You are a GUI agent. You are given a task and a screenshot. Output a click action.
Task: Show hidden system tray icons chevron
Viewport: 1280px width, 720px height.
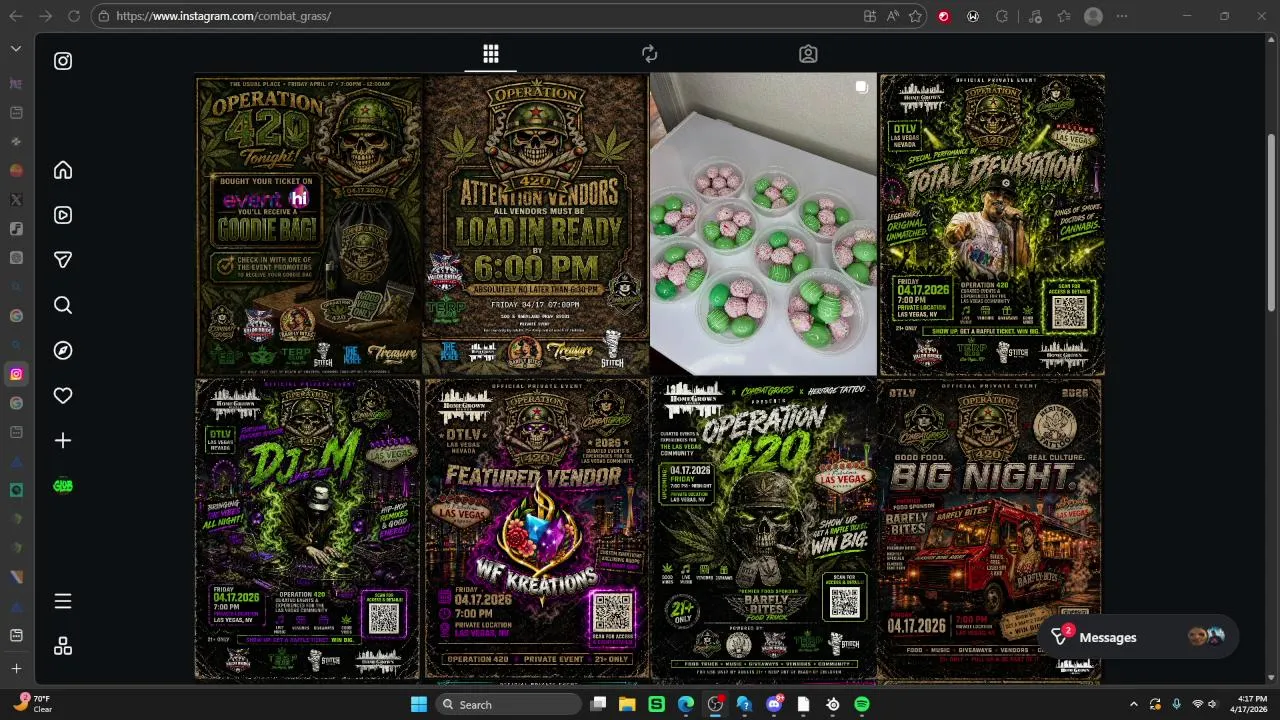pyautogui.click(x=1133, y=704)
